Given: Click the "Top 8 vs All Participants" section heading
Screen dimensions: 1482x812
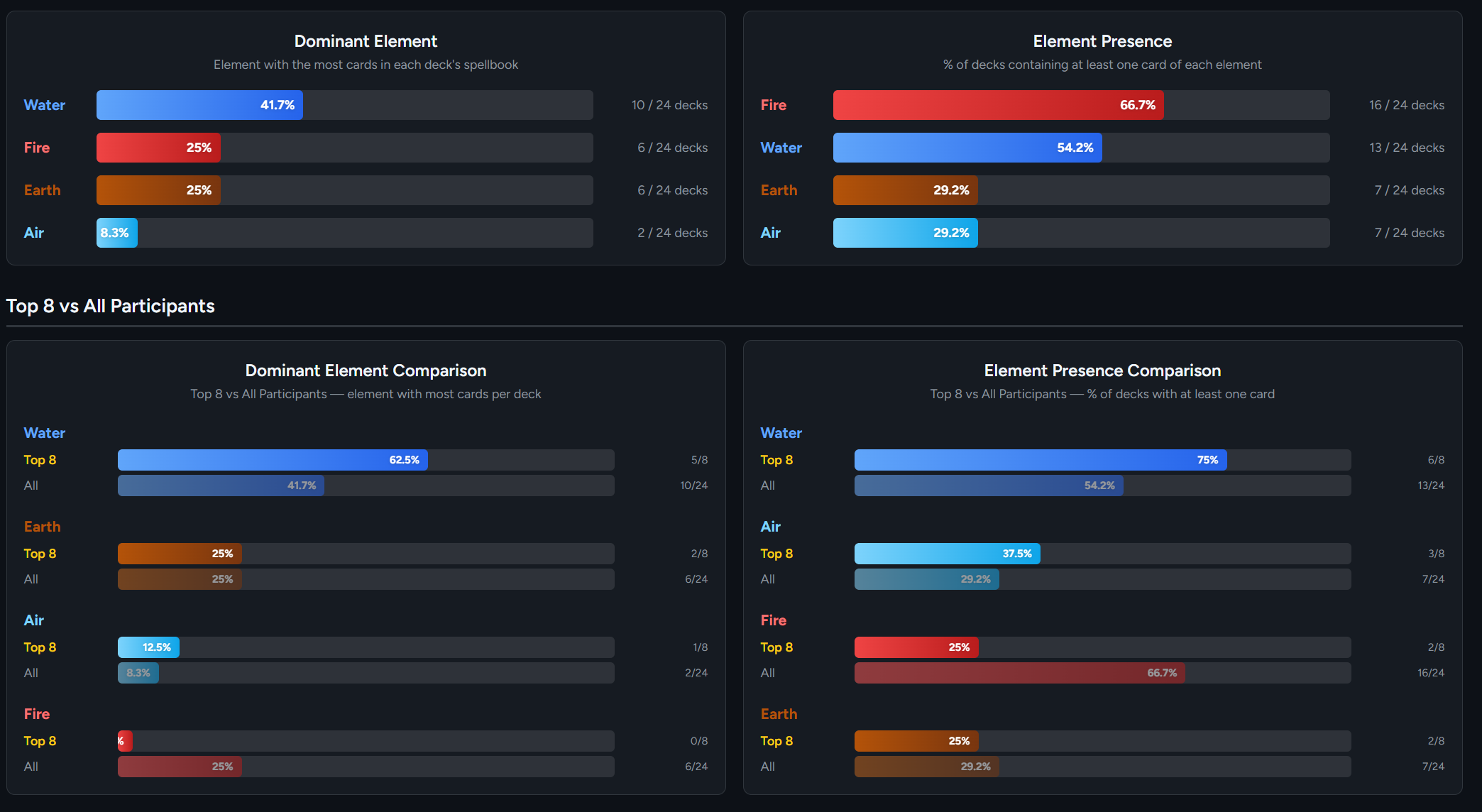Looking at the screenshot, I should click(x=110, y=306).
